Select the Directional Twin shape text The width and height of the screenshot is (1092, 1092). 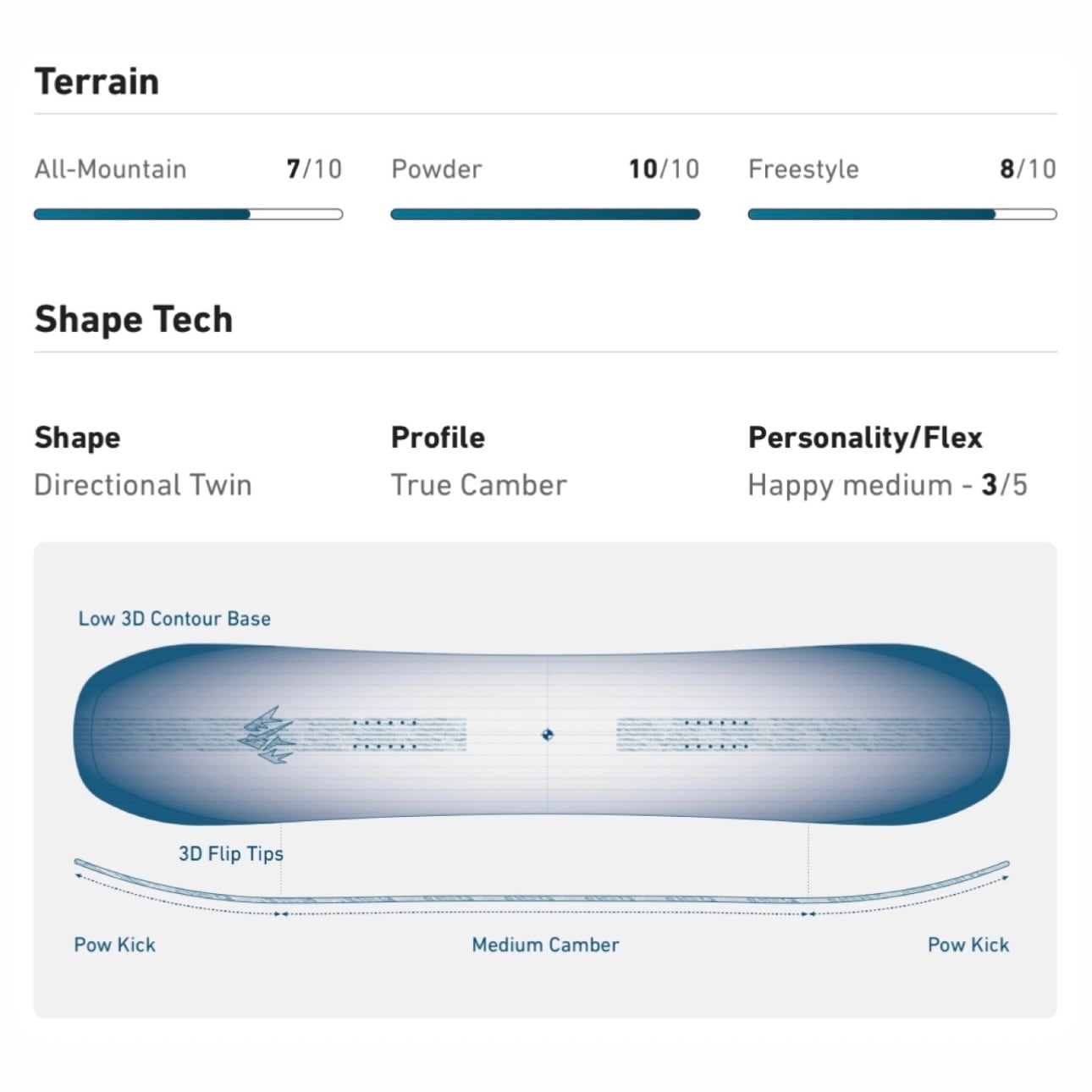click(x=143, y=485)
